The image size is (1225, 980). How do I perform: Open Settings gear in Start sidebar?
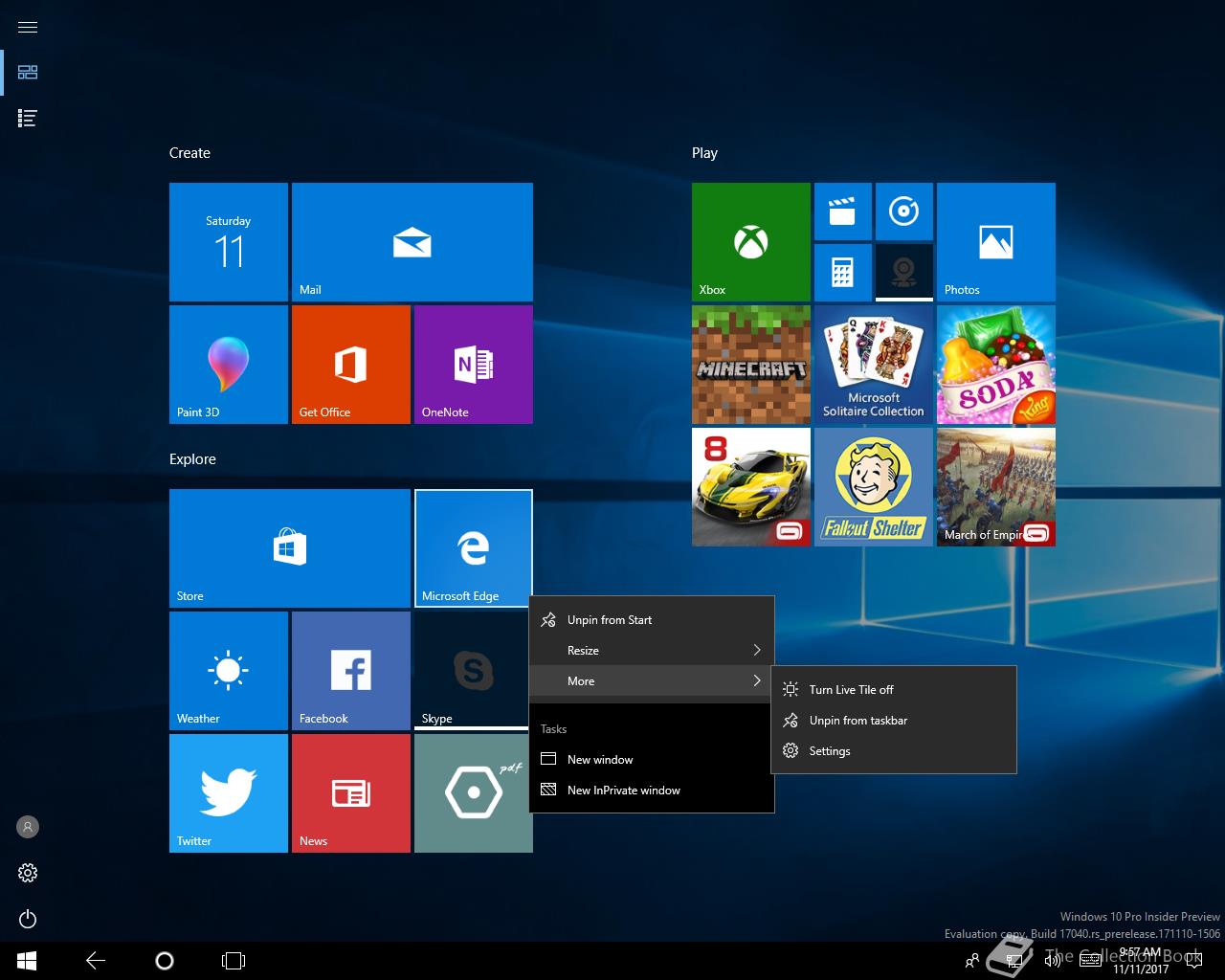pyautogui.click(x=28, y=873)
